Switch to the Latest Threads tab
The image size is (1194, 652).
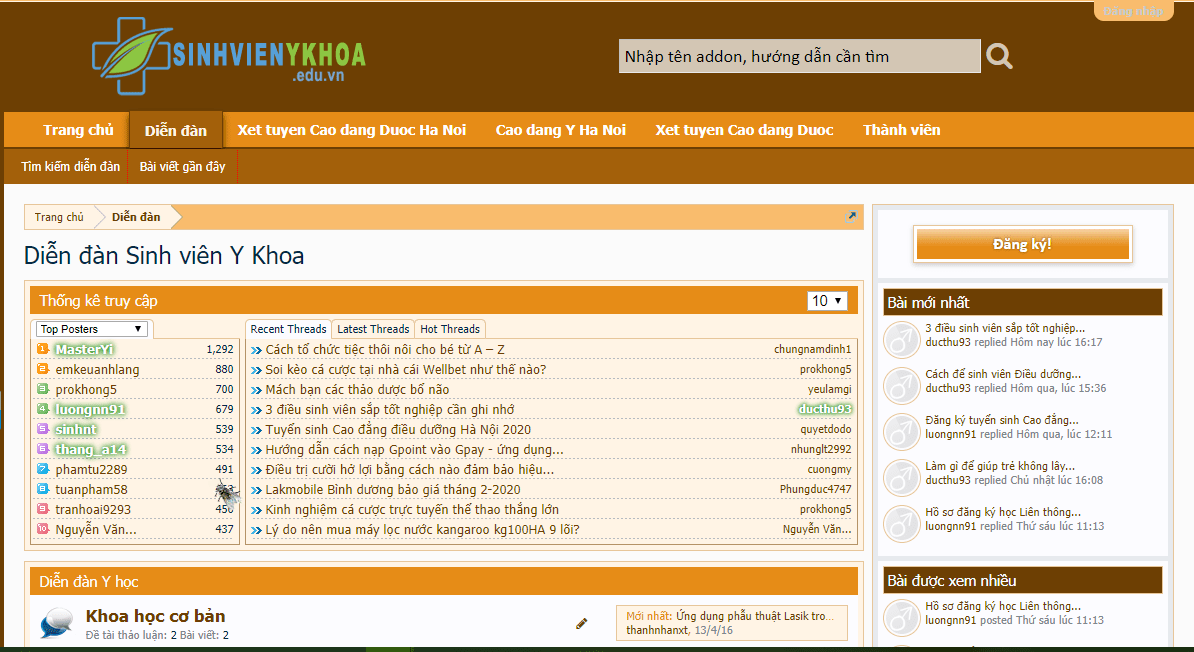coord(373,329)
